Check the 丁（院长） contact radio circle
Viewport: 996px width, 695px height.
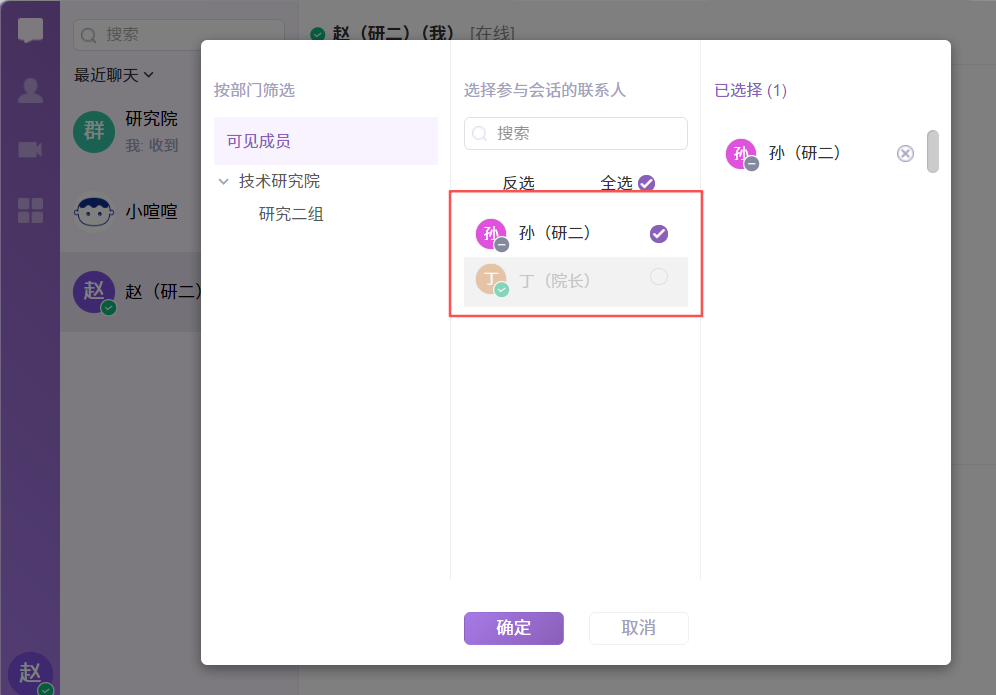pos(658,277)
